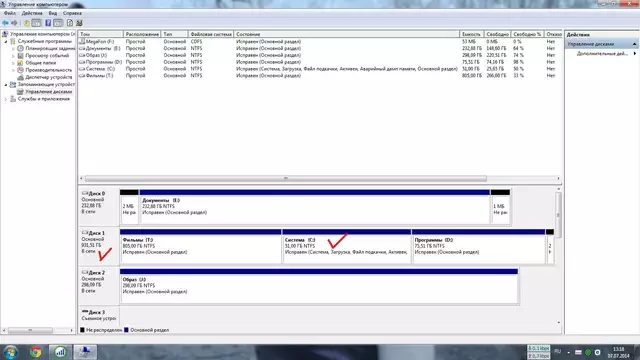This screenshot has height=360, width=640.
Task: Select Служебные программы tree item
Action: 44,41
